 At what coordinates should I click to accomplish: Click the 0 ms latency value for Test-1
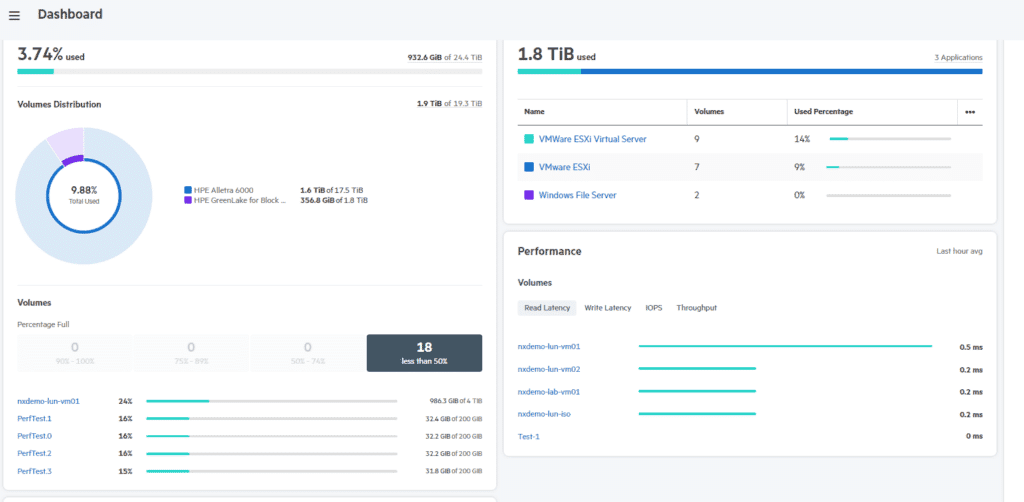974,437
